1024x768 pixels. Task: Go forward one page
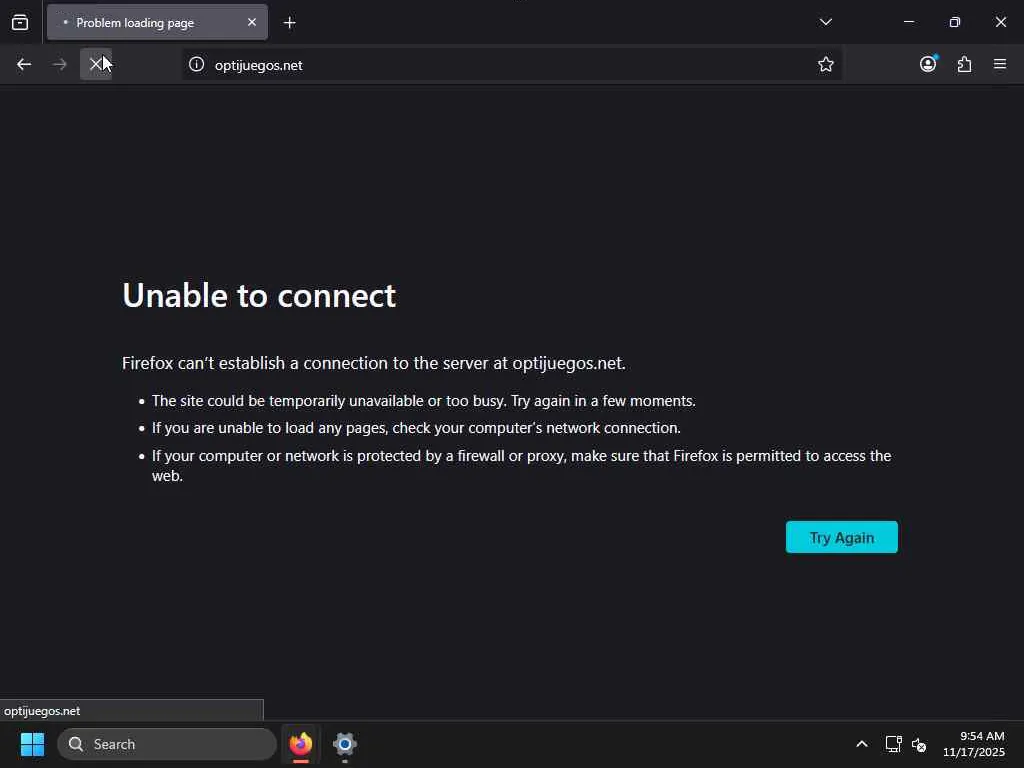(x=60, y=64)
